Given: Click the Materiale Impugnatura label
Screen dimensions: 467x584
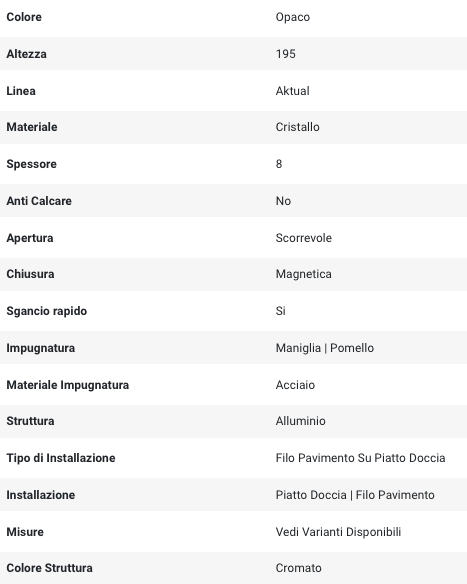Looking at the screenshot, I should coord(68,385).
